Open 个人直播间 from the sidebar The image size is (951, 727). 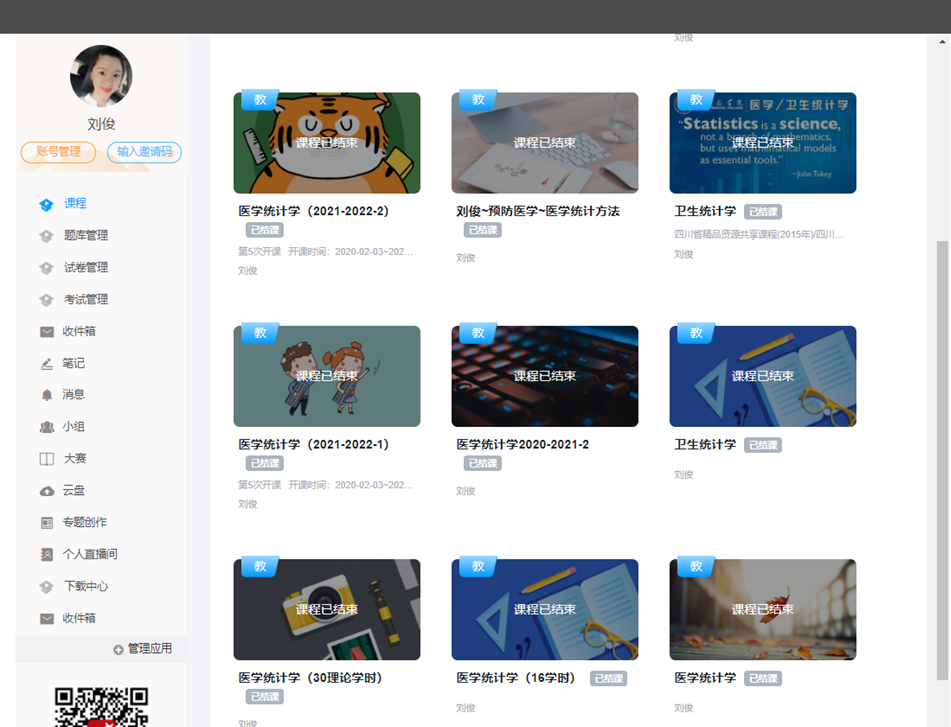[x=90, y=554]
